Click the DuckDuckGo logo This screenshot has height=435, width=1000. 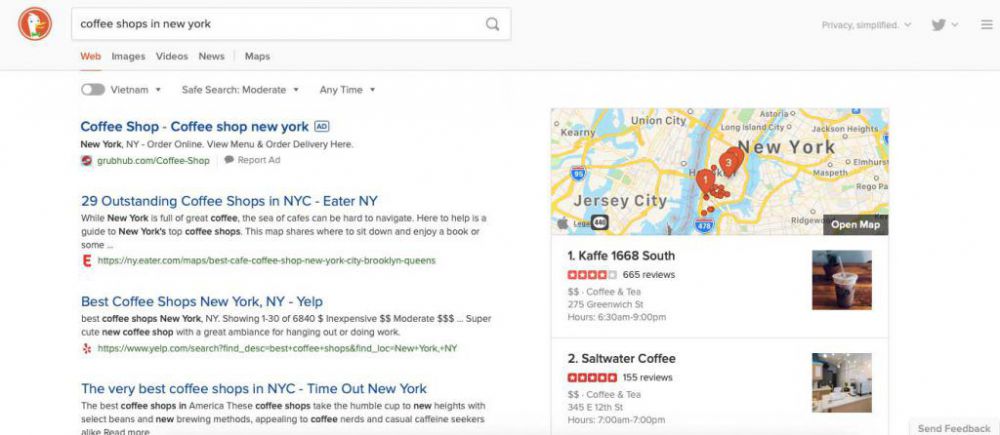(34, 25)
